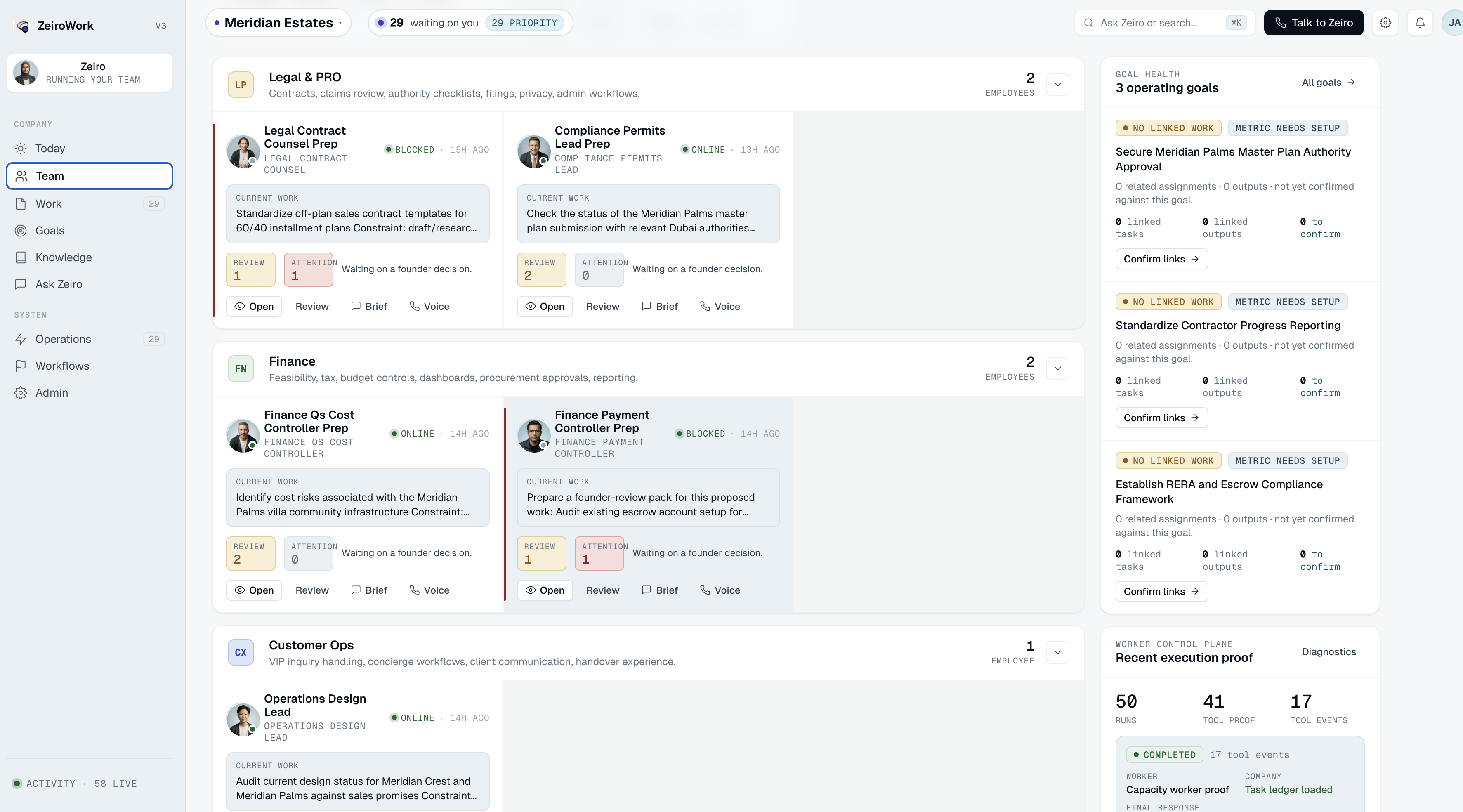
Task: Click Review for Finance Qs Cost Controller
Action: click(312, 590)
